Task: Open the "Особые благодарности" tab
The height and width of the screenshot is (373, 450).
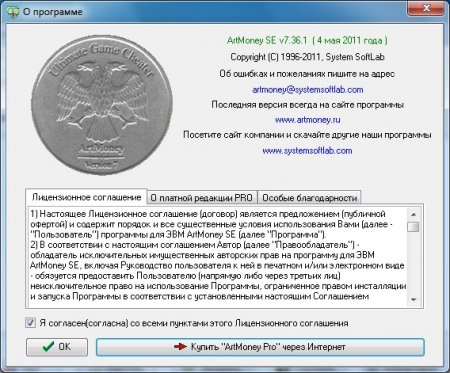Action: pos(310,198)
